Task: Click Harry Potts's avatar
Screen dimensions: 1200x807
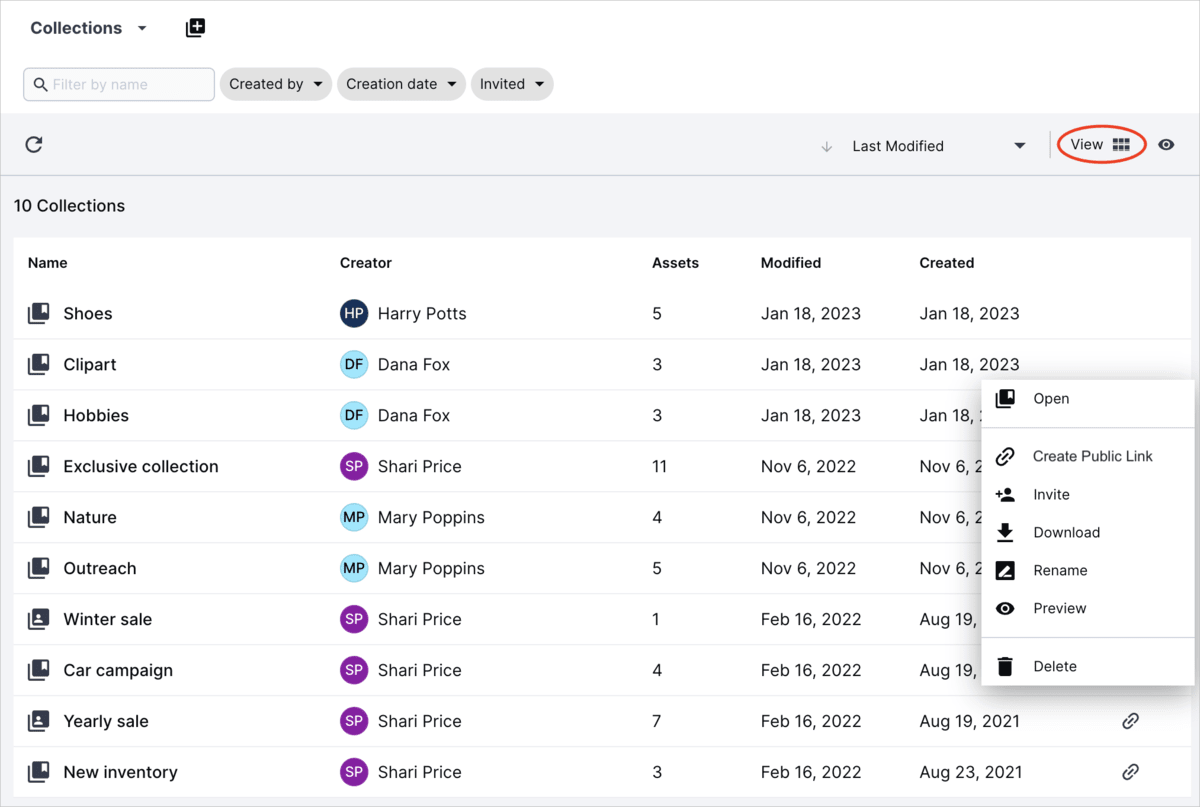Action: click(353, 313)
